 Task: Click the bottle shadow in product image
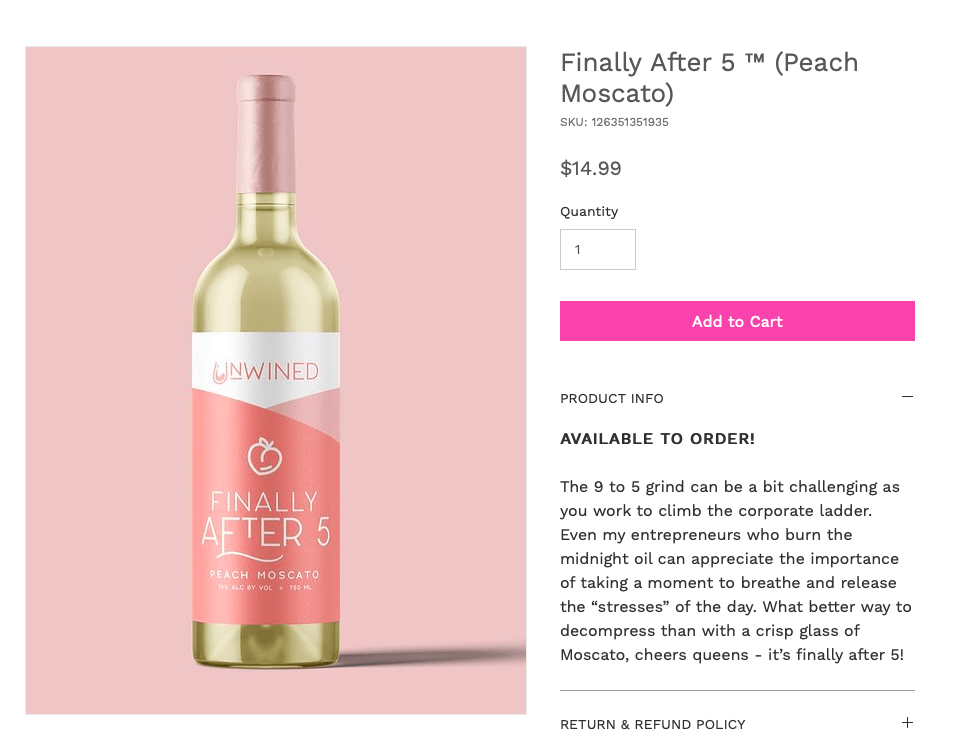431,657
